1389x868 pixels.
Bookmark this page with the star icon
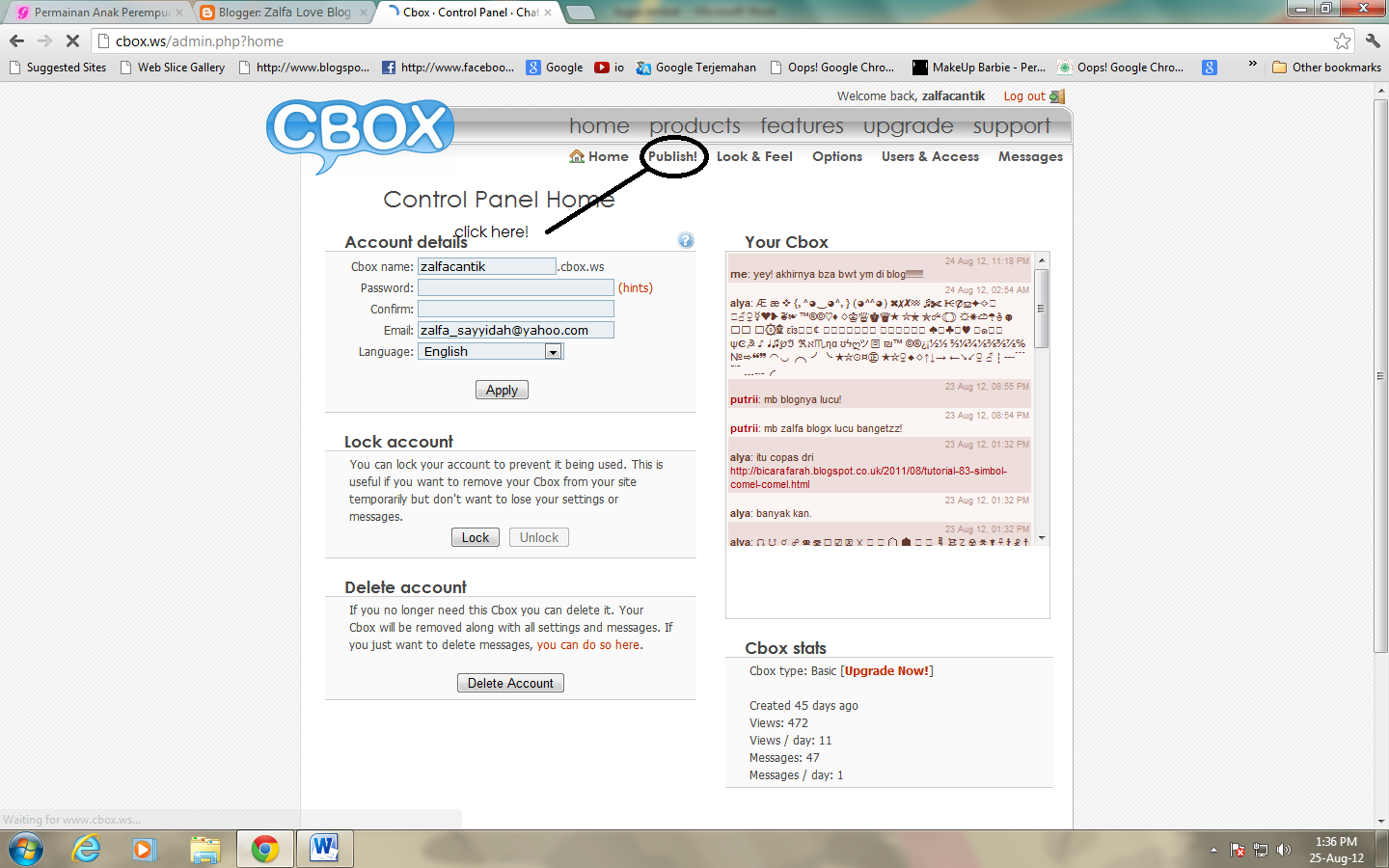click(x=1344, y=42)
